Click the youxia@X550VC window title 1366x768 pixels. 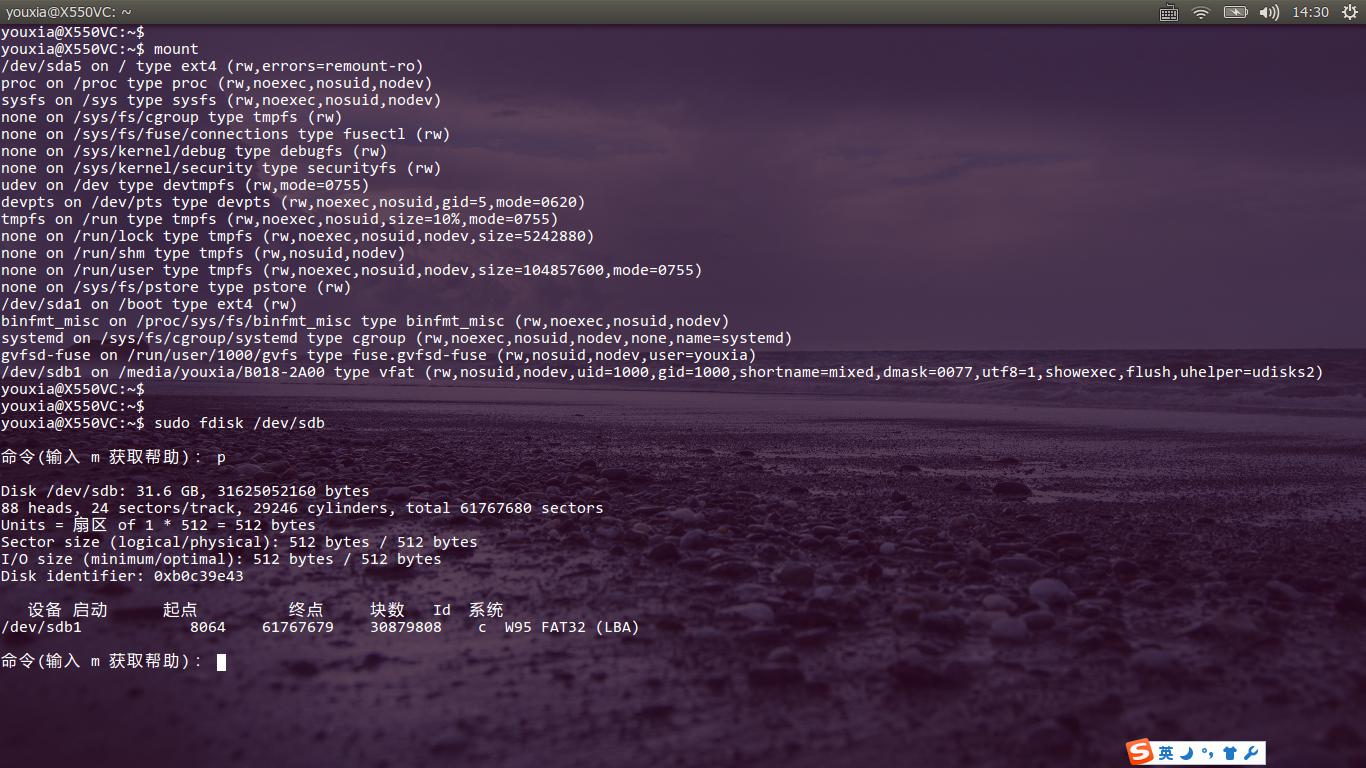coord(68,12)
